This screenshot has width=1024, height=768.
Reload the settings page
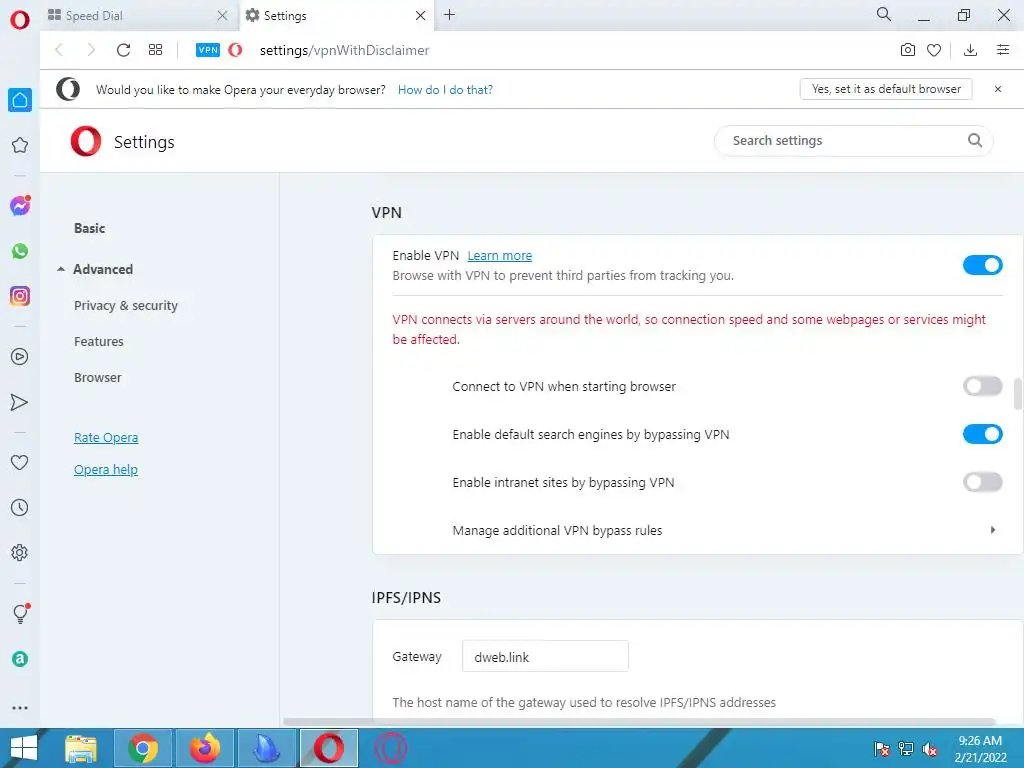[x=123, y=50]
